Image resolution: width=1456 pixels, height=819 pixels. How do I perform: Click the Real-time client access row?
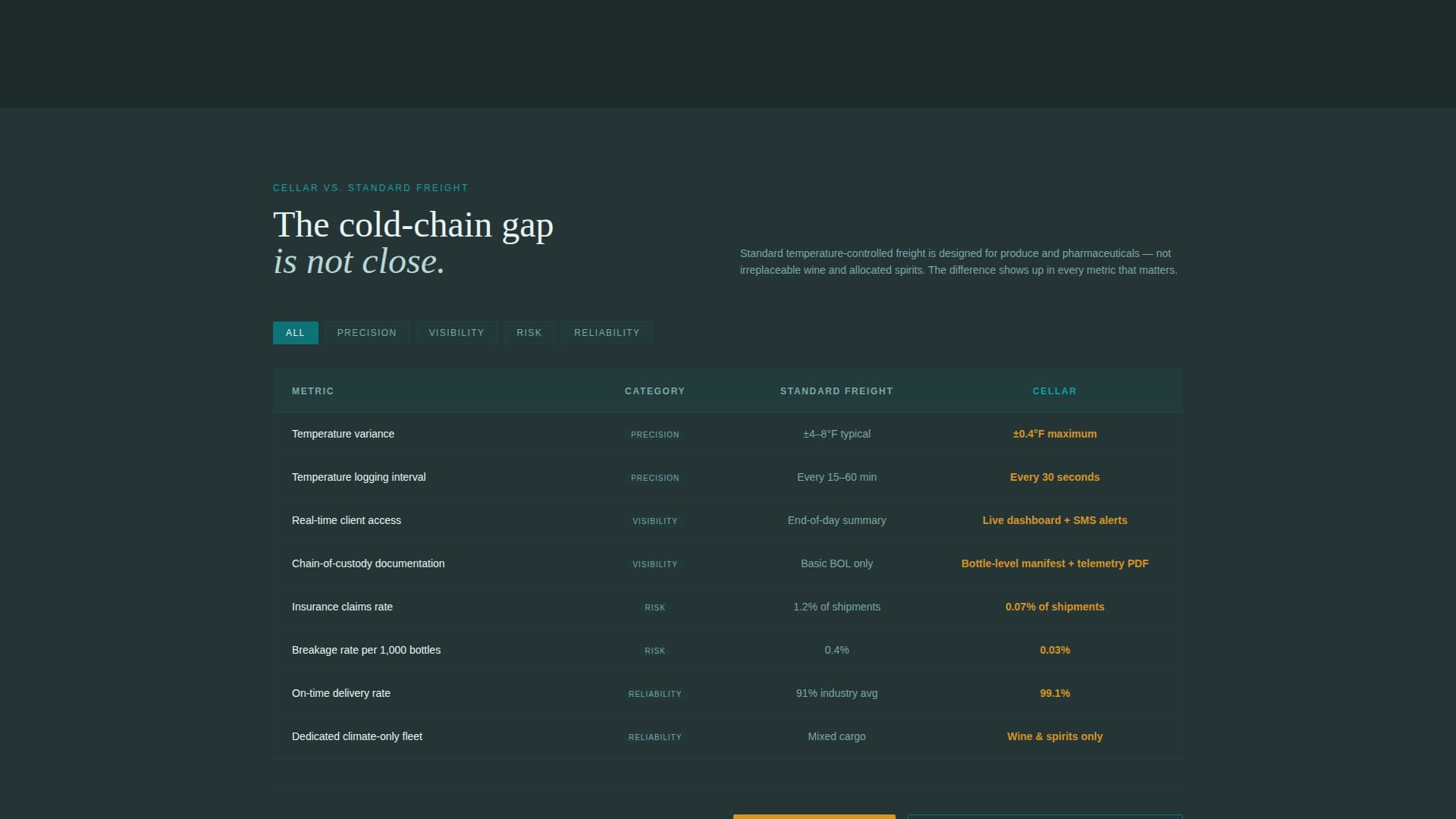coord(347,521)
